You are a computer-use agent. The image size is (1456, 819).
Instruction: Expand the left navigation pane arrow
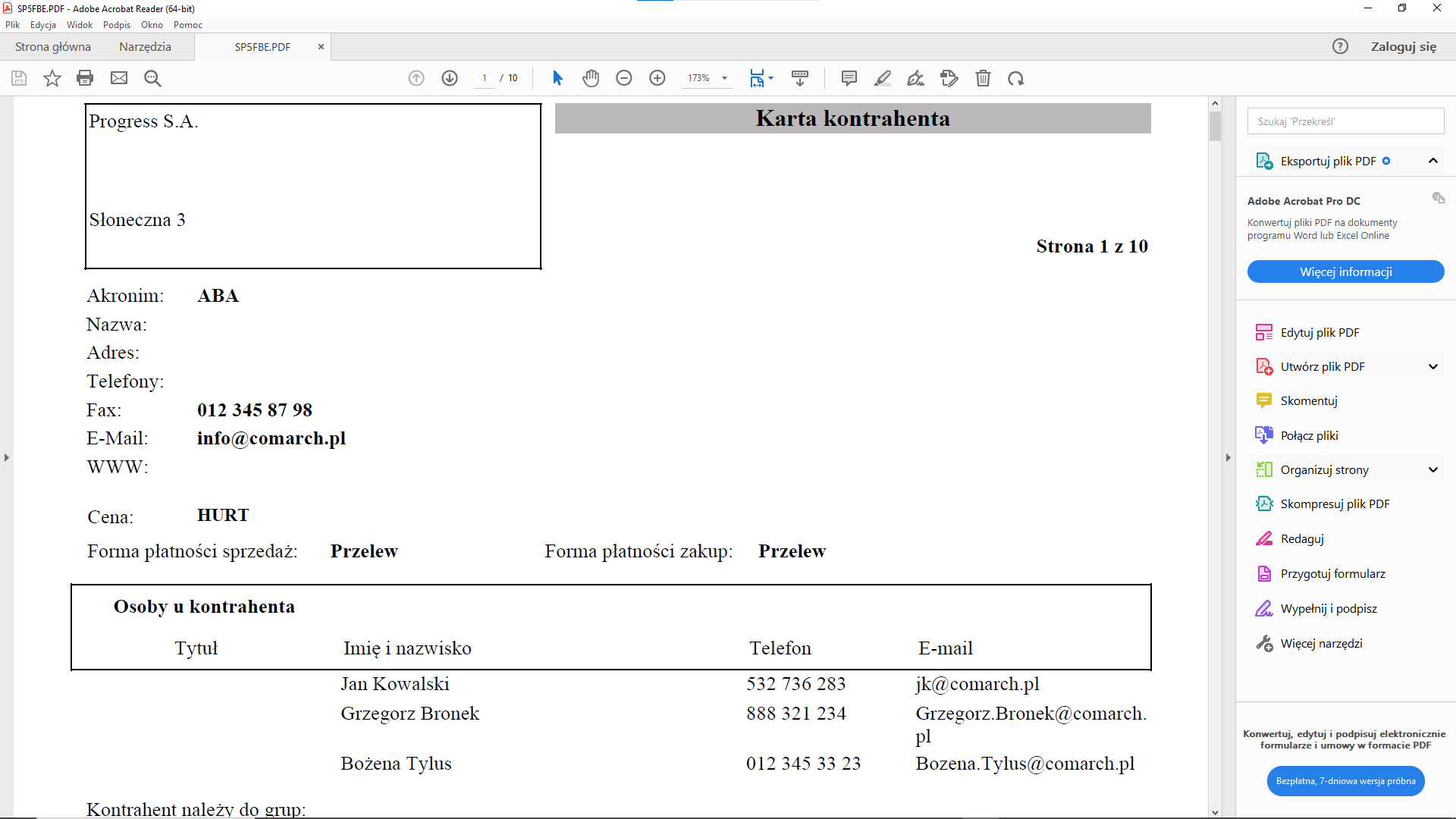pyautogui.click(x=7, y=457)
